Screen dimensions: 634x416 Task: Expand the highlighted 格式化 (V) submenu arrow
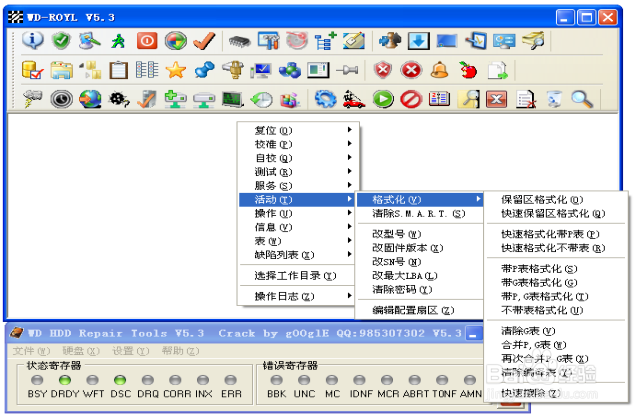point(478,199)
